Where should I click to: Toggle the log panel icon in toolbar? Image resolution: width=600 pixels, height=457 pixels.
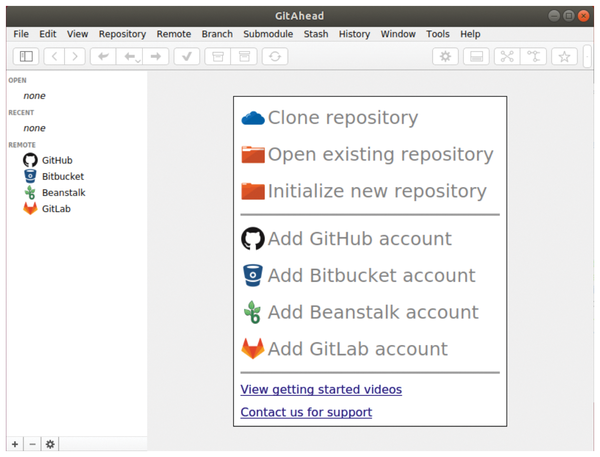(476, 57)
